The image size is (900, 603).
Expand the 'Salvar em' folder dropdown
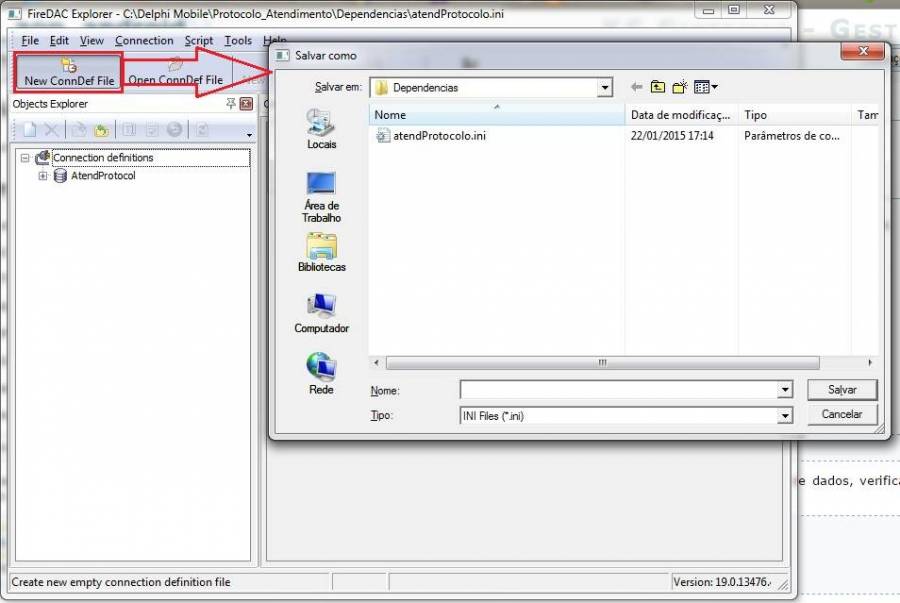click(x=604, y=88)
